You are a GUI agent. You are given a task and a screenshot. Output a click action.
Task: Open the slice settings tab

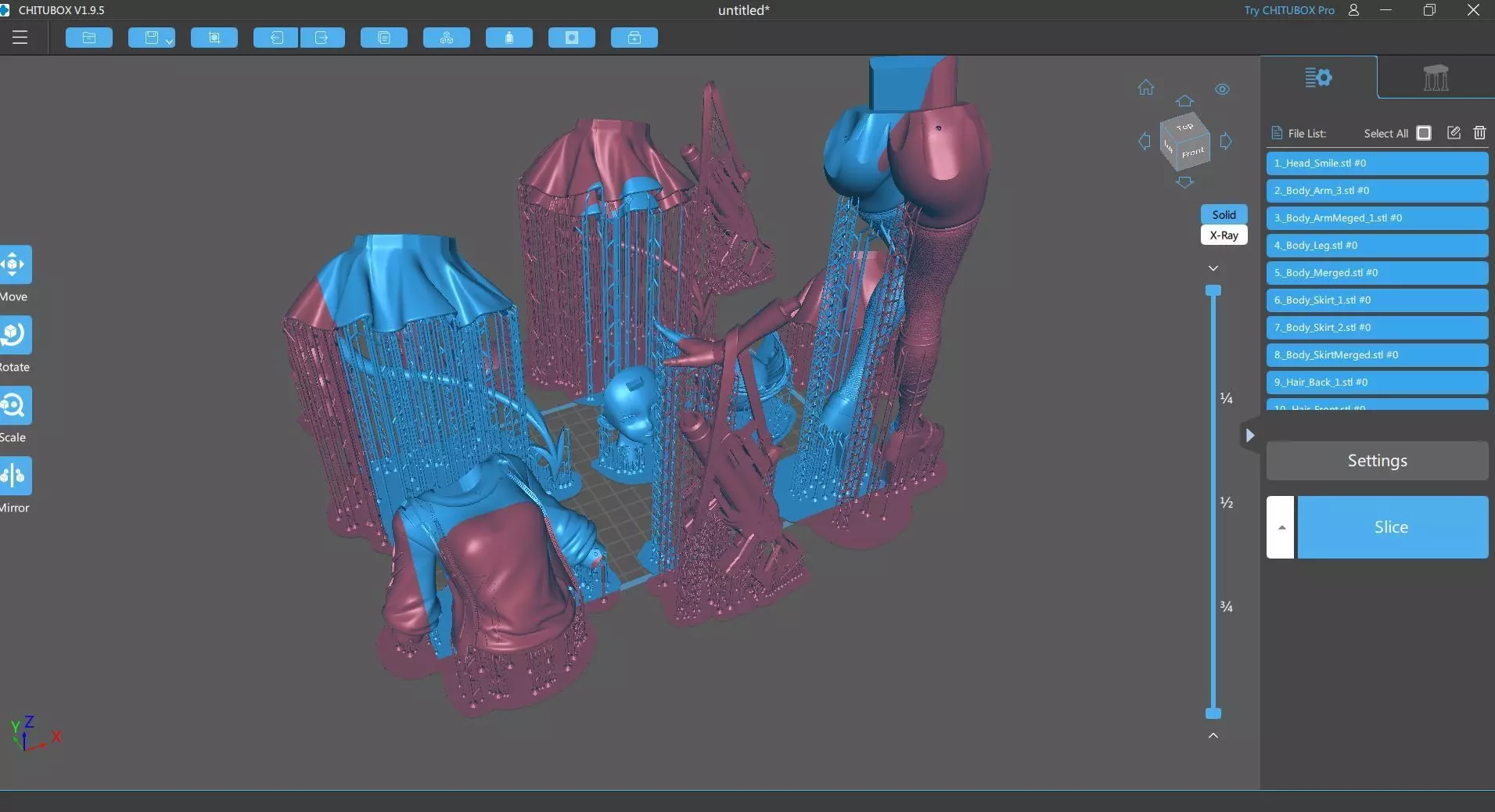pyautogui.click(x=1318, y=77)
